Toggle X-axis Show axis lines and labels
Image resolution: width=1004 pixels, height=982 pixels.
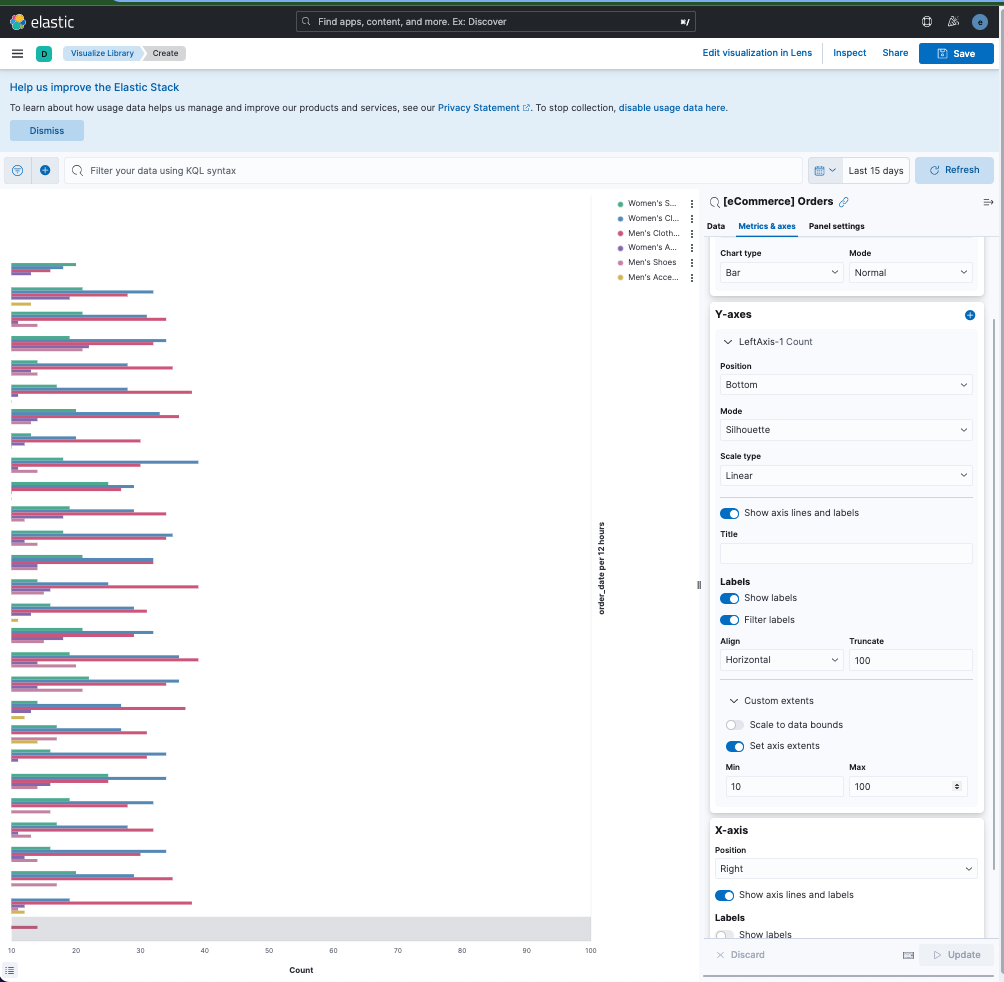coord(724,896)
